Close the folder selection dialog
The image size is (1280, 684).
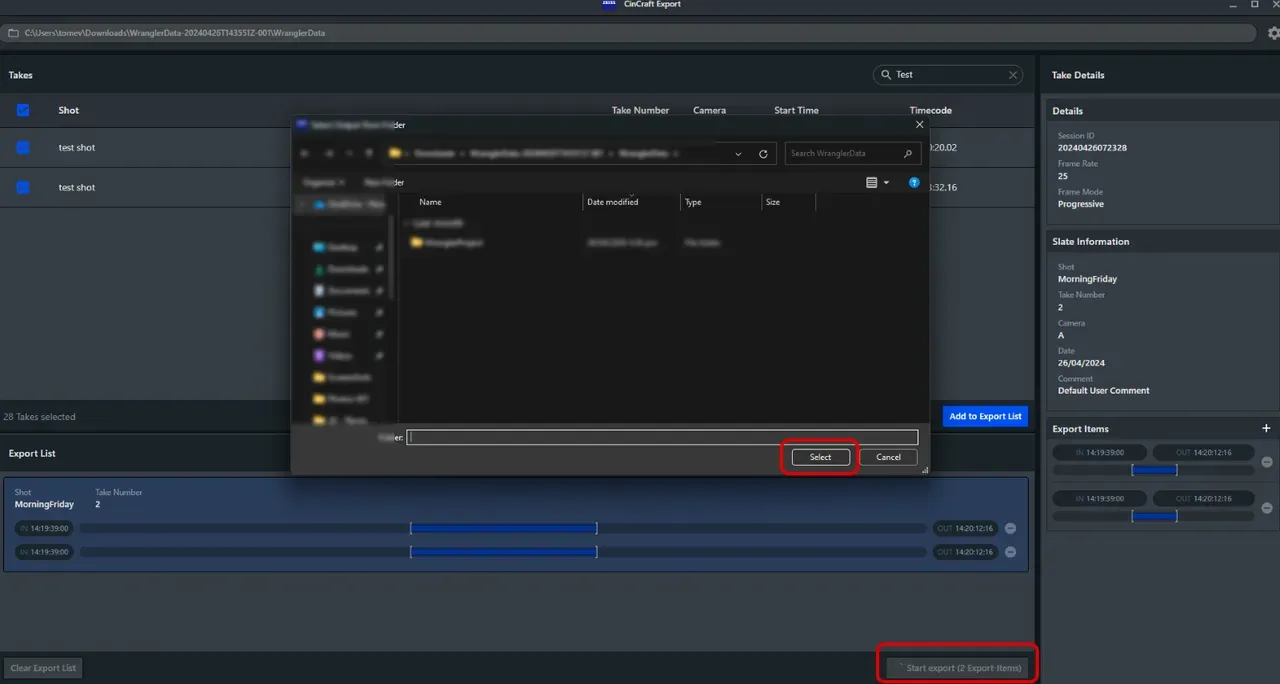click(x=919, y=125)
